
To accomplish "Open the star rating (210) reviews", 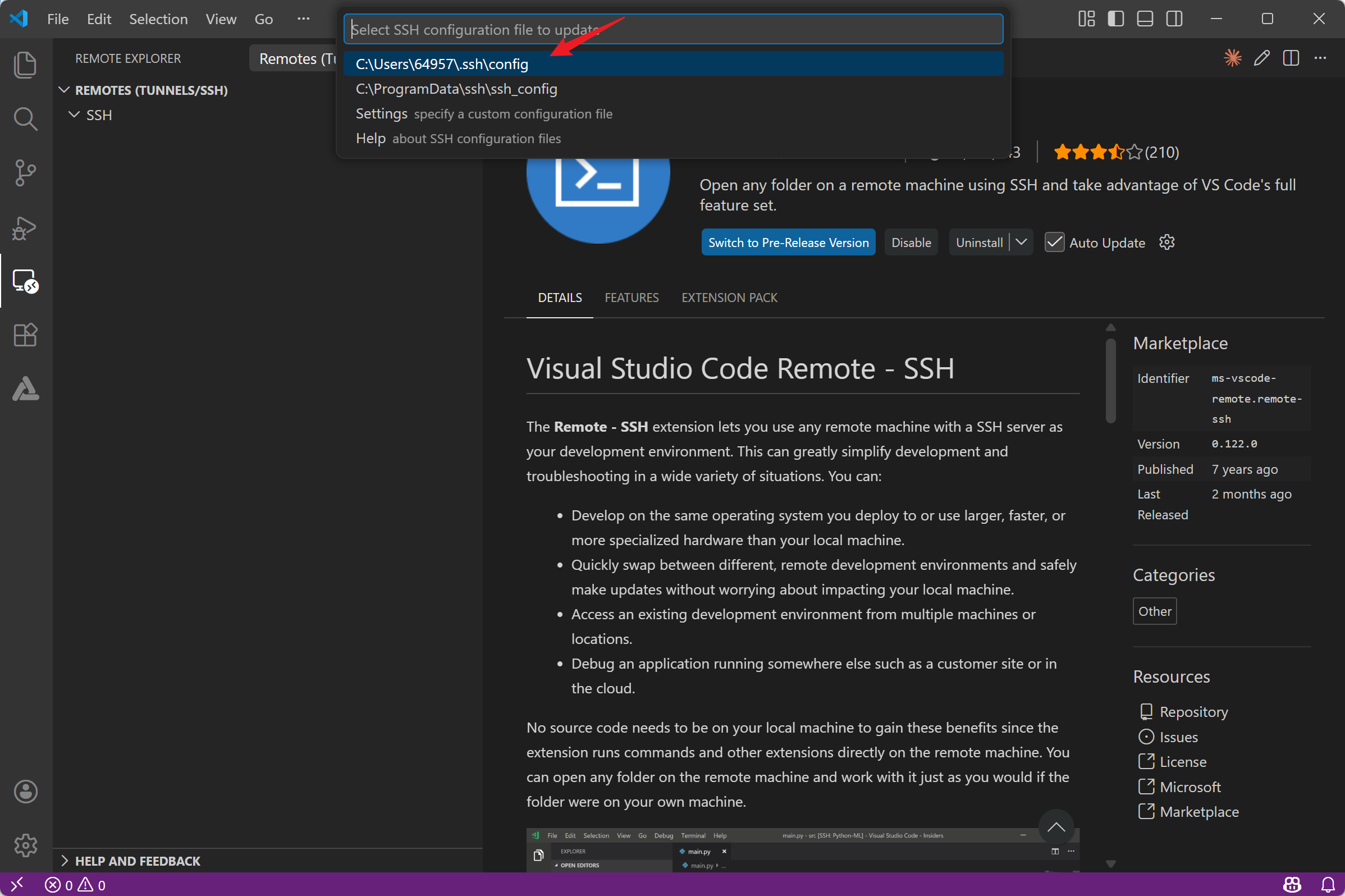I will pyautogui.click(x=1116, y=152).
